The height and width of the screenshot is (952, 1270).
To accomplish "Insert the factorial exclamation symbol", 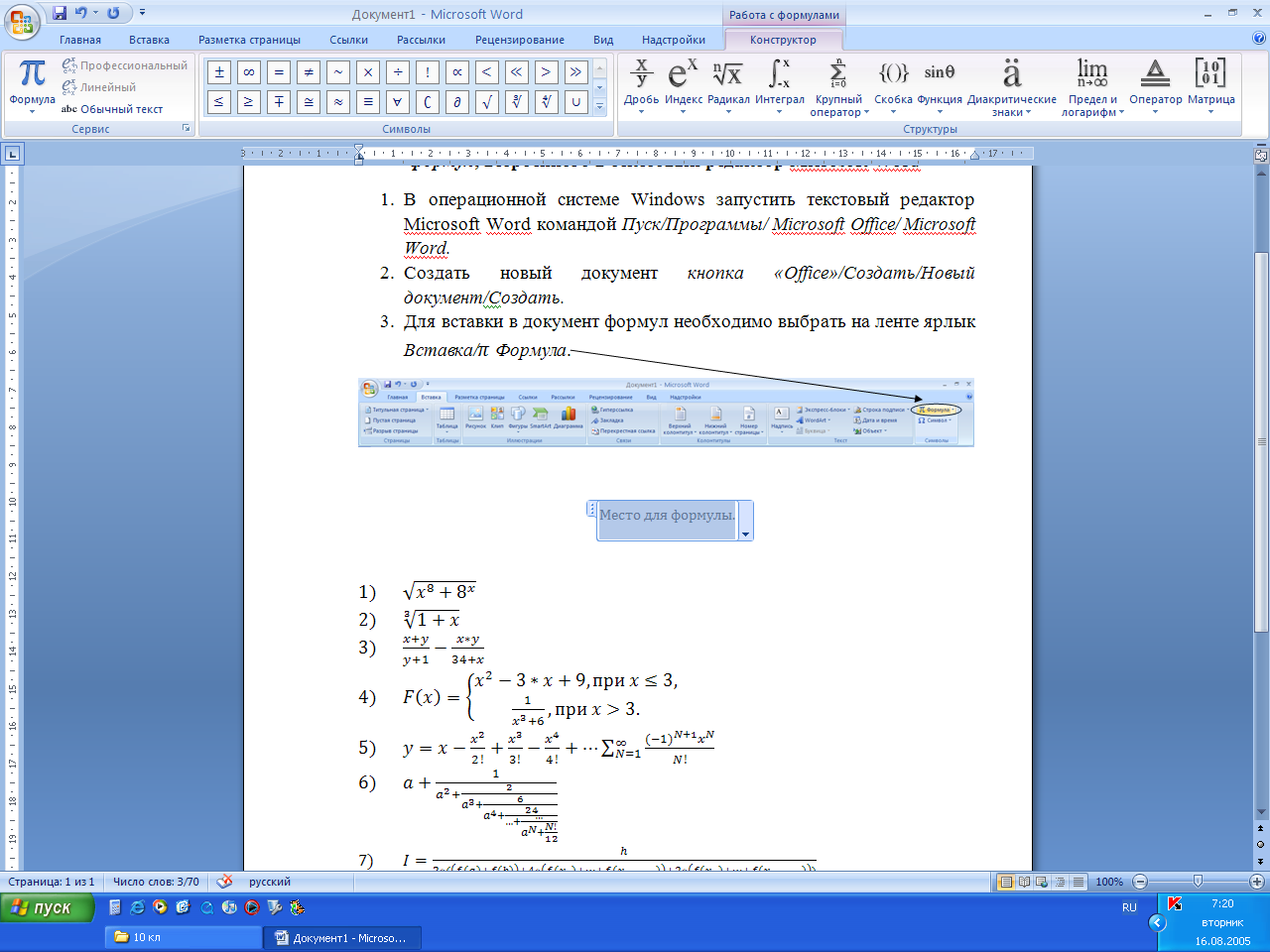I will [428, 72].
